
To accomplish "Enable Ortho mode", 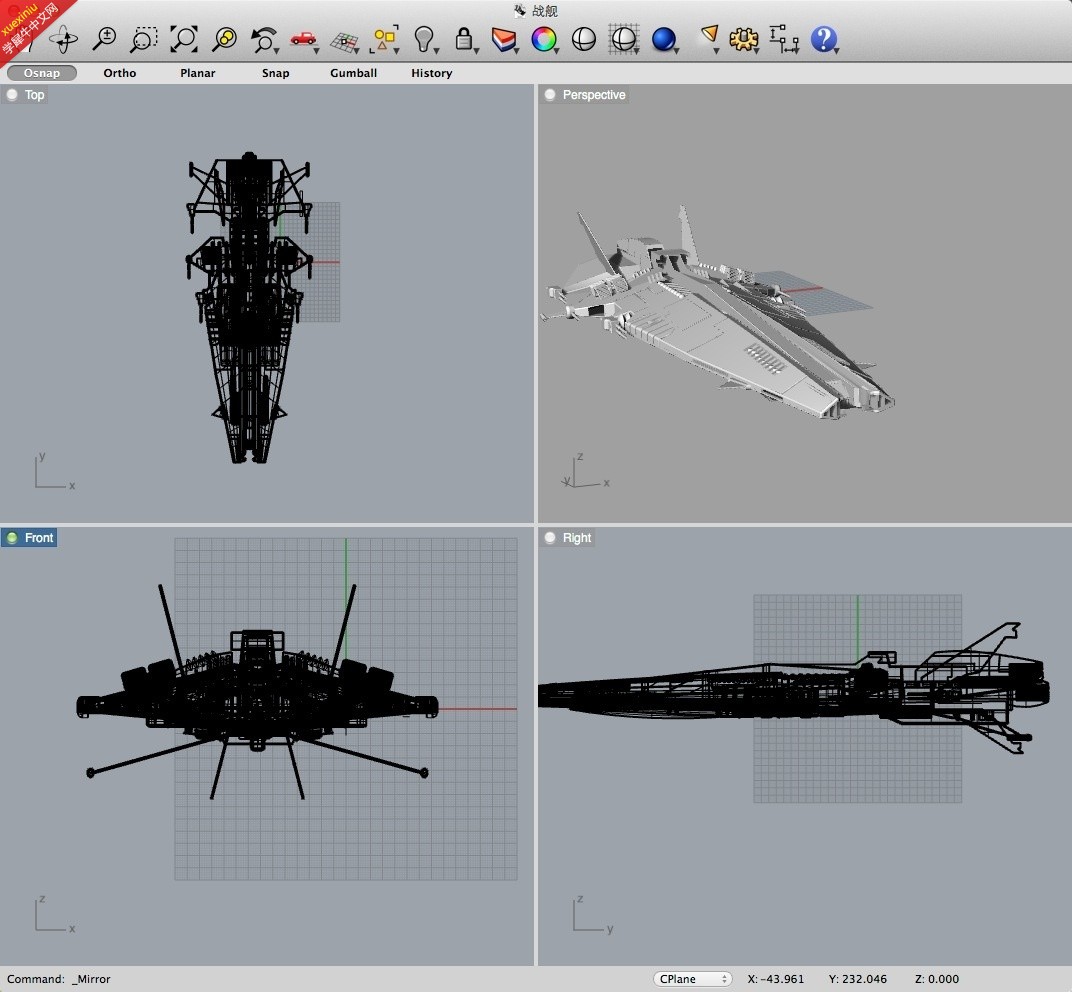I will (120, 73).
